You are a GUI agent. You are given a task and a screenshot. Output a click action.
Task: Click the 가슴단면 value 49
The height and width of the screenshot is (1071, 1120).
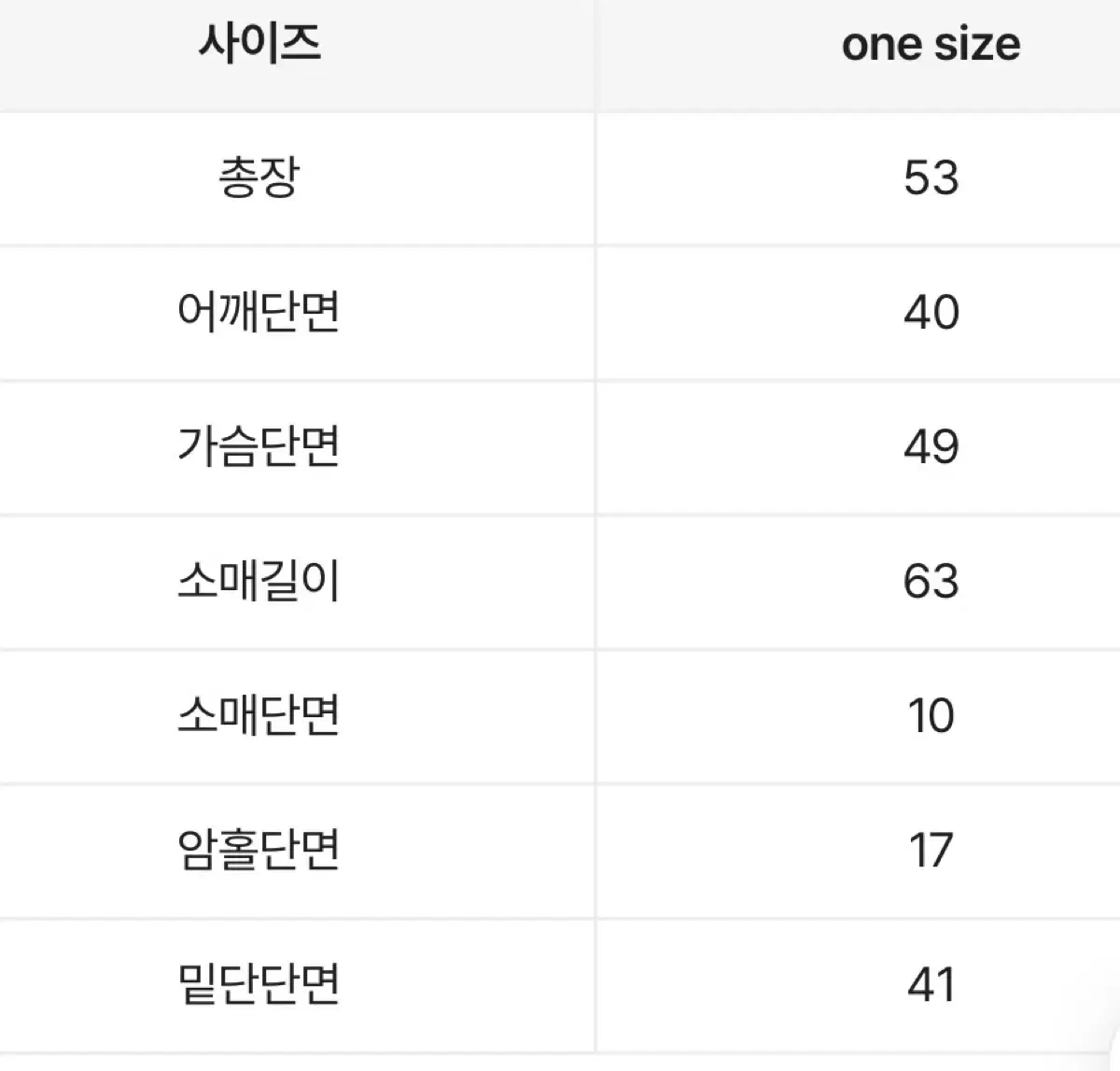point(931,446)
